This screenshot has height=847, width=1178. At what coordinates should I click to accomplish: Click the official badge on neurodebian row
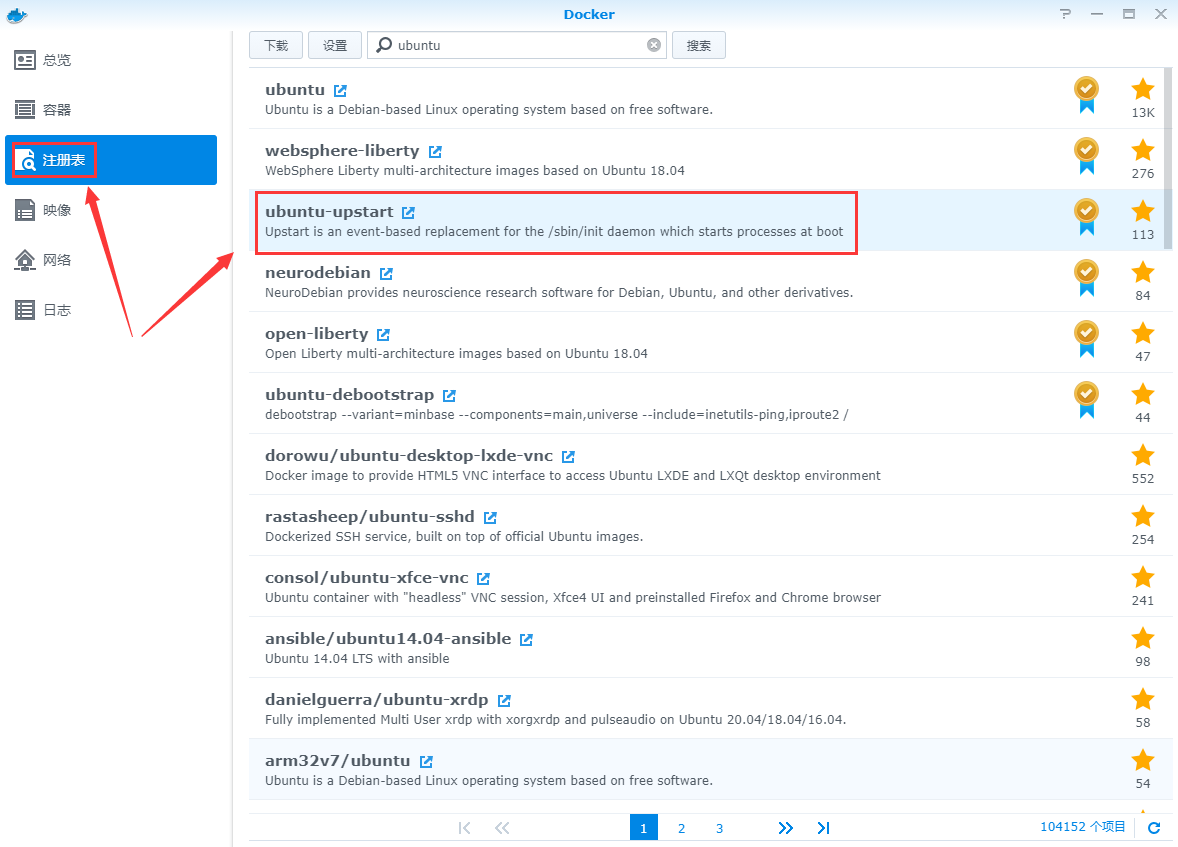coord(1085,274)
